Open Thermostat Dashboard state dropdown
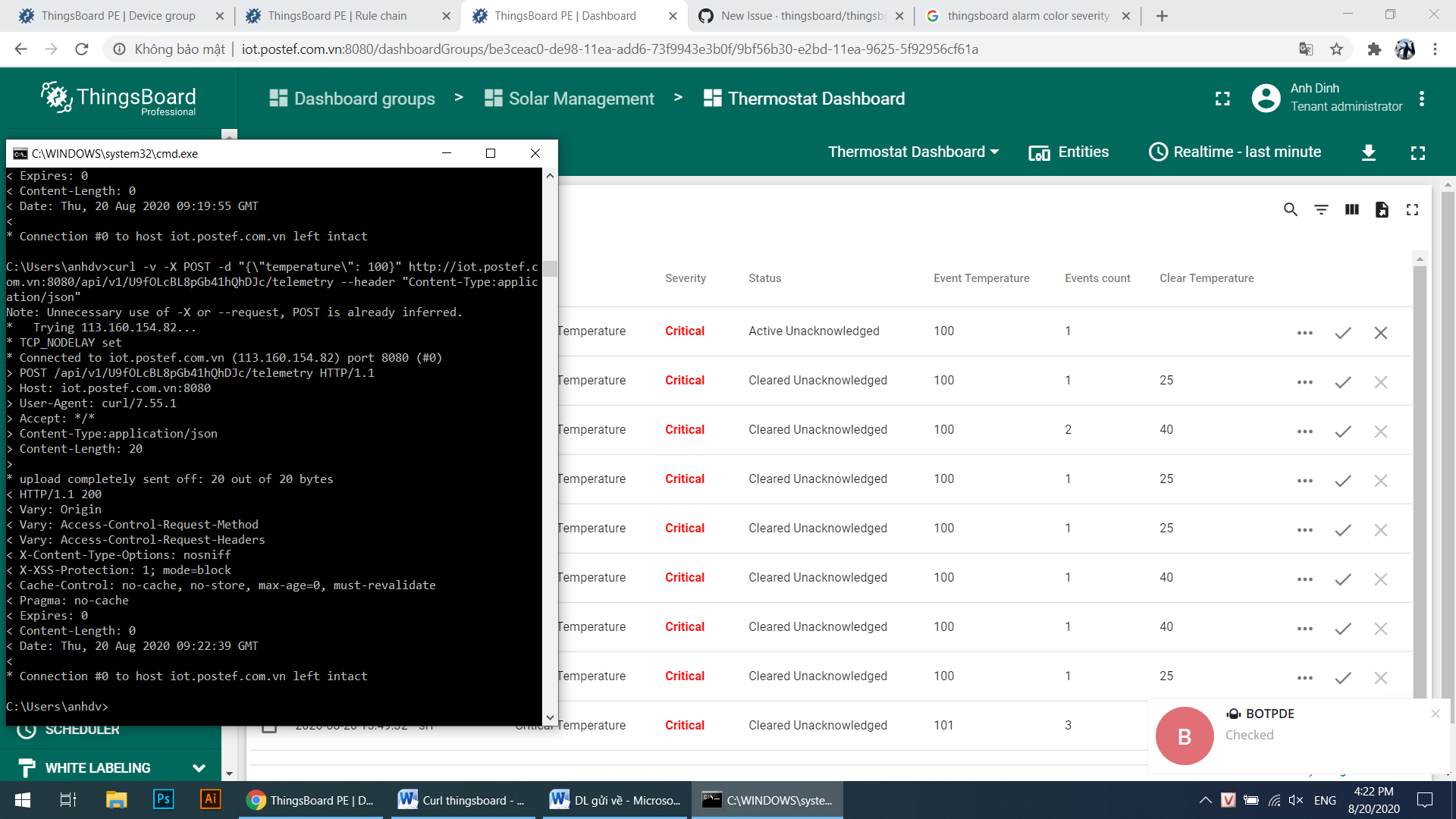The height and width of the screenshot is (819, 1456). (913, 152)
